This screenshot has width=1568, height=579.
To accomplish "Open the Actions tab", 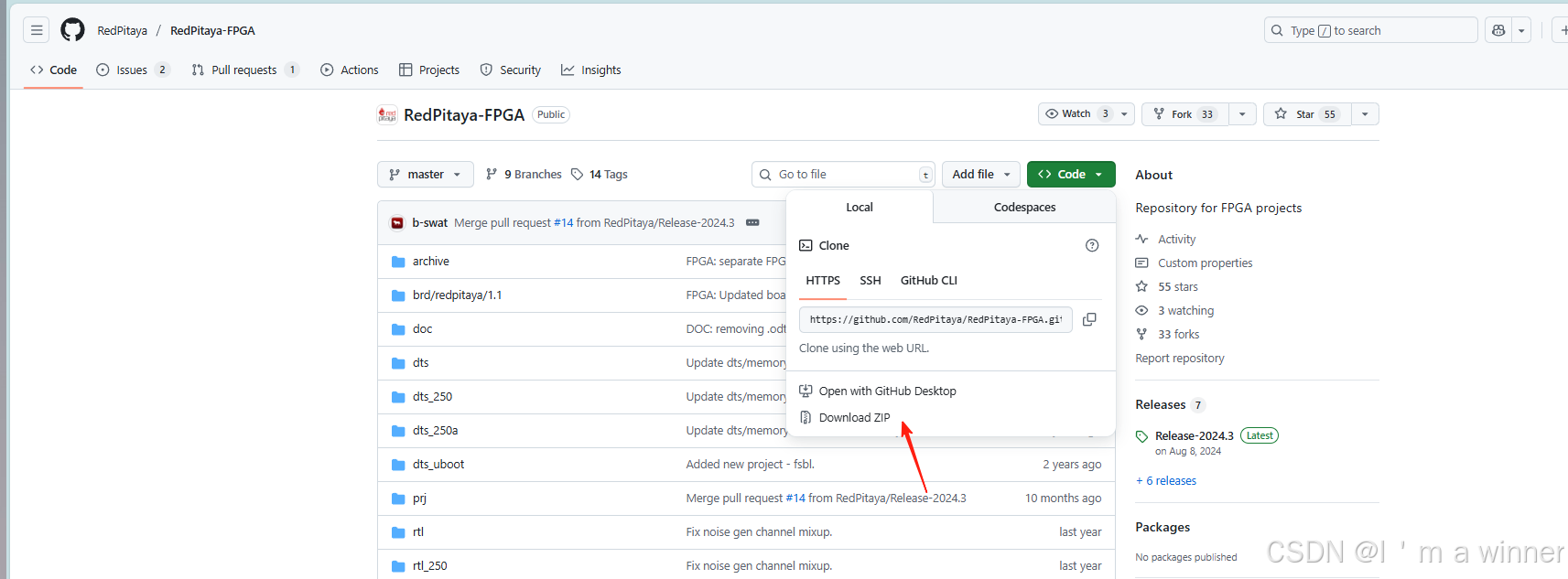I will click(x=349, y=70).
